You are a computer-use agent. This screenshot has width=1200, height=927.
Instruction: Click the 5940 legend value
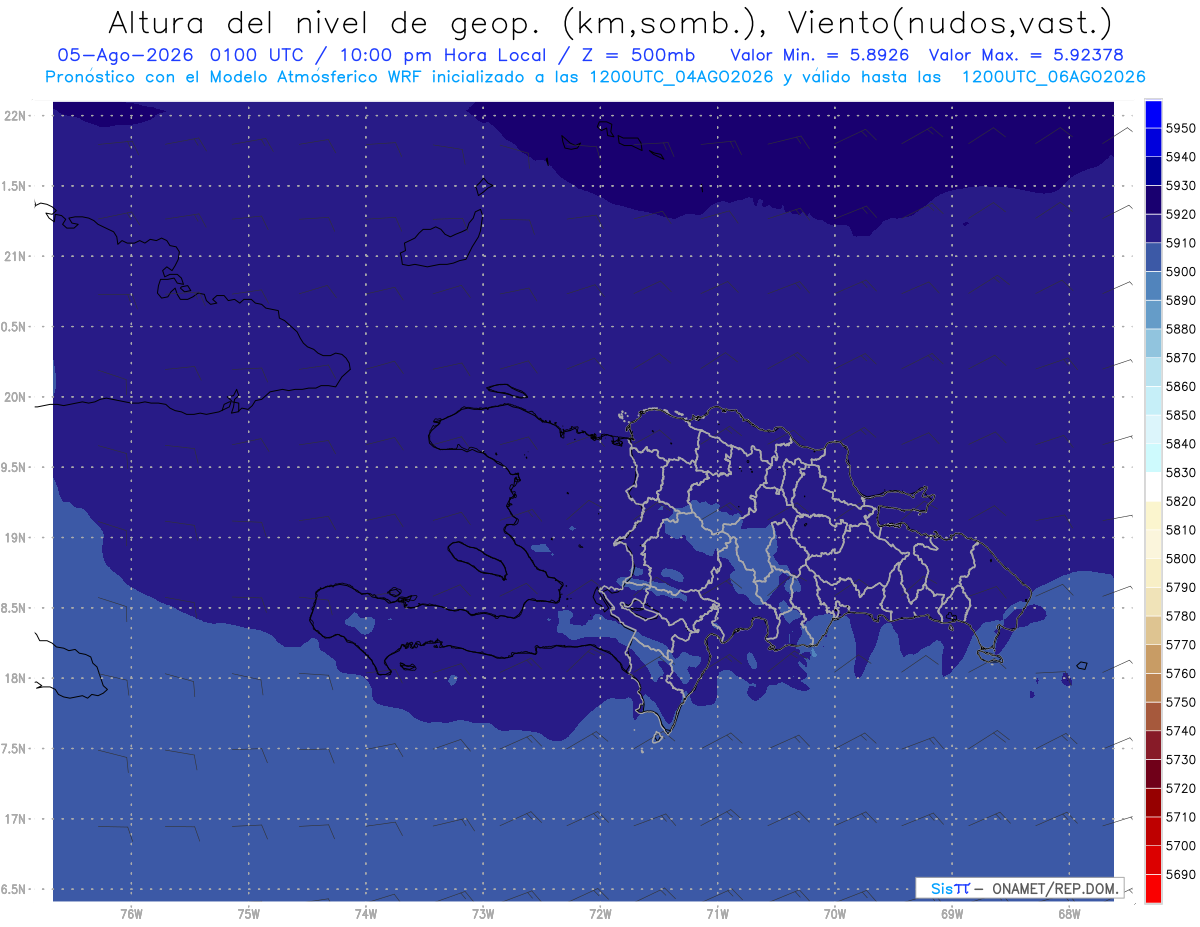click(x=1180, y=157)
